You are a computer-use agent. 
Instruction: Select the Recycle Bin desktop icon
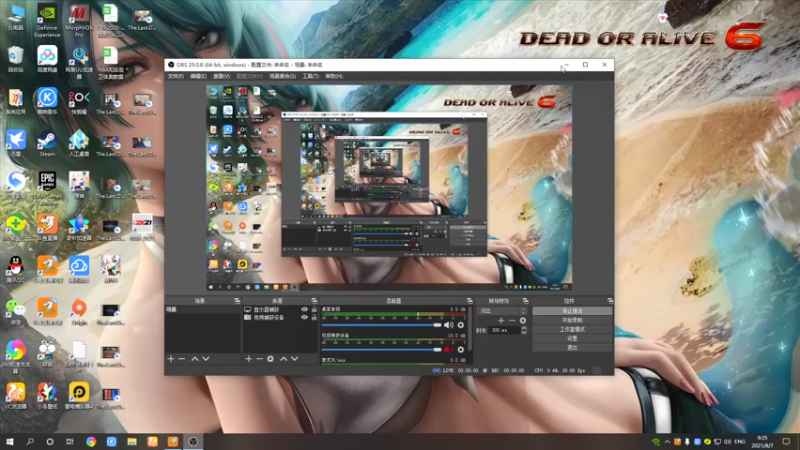click(x=15, y=59)
